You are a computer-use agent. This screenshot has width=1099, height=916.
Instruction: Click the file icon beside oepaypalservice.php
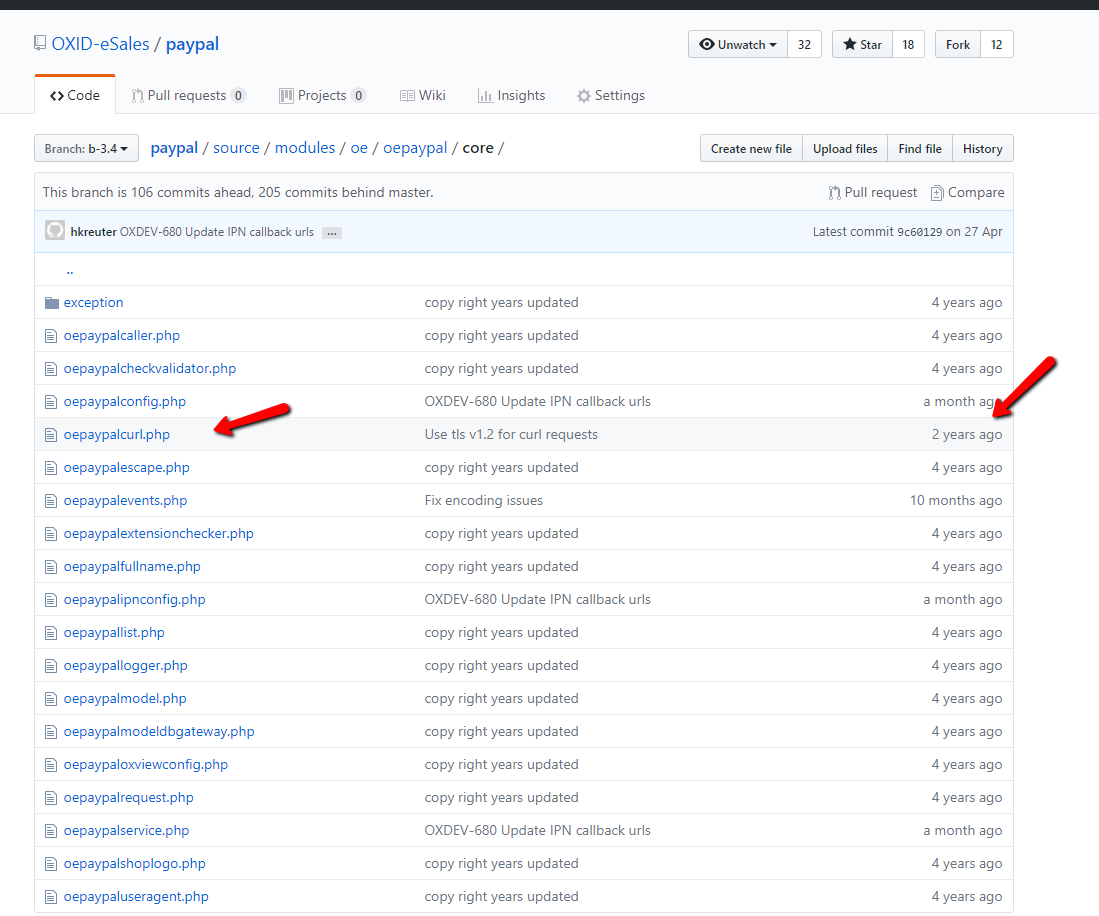pyautogui.click(x=50, y=830)
